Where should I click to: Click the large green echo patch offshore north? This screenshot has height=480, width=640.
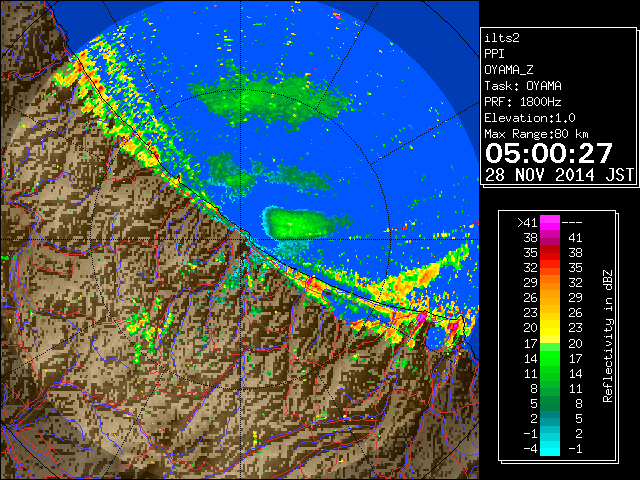[271, 98]
